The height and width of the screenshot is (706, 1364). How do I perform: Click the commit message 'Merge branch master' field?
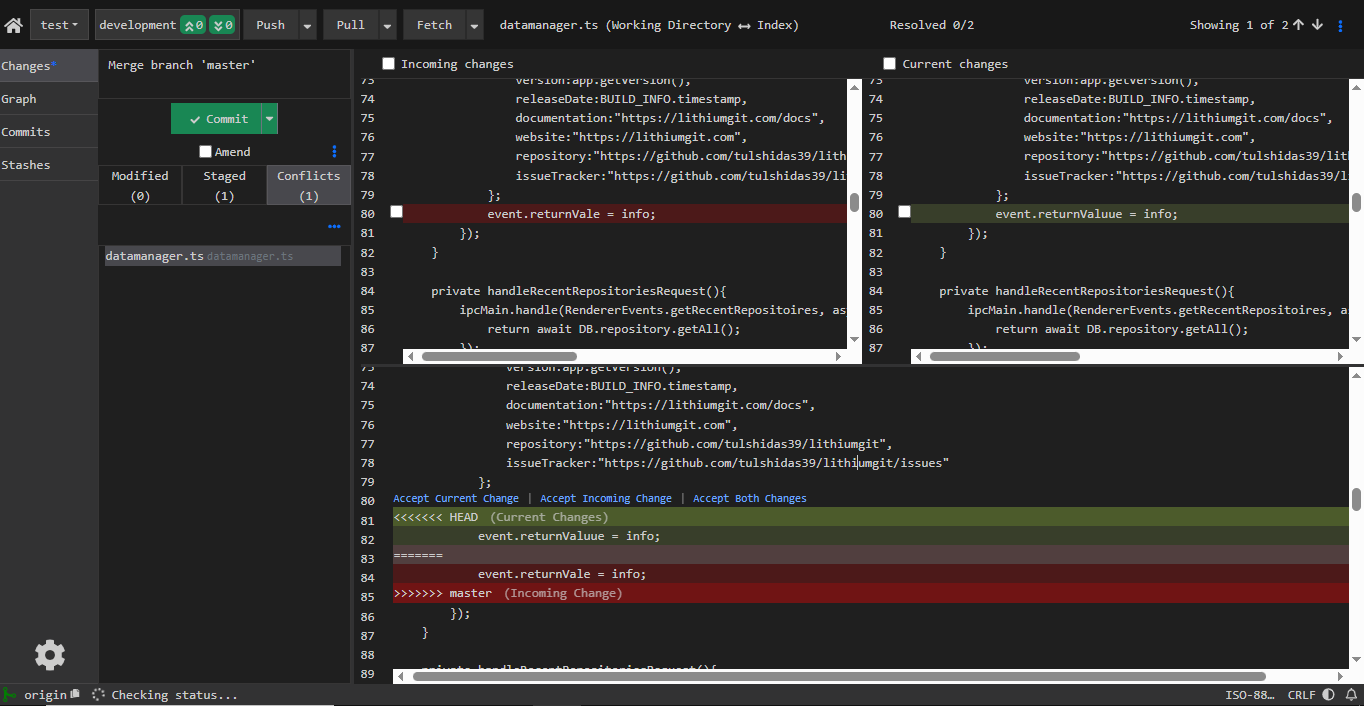tap(225, 73)
